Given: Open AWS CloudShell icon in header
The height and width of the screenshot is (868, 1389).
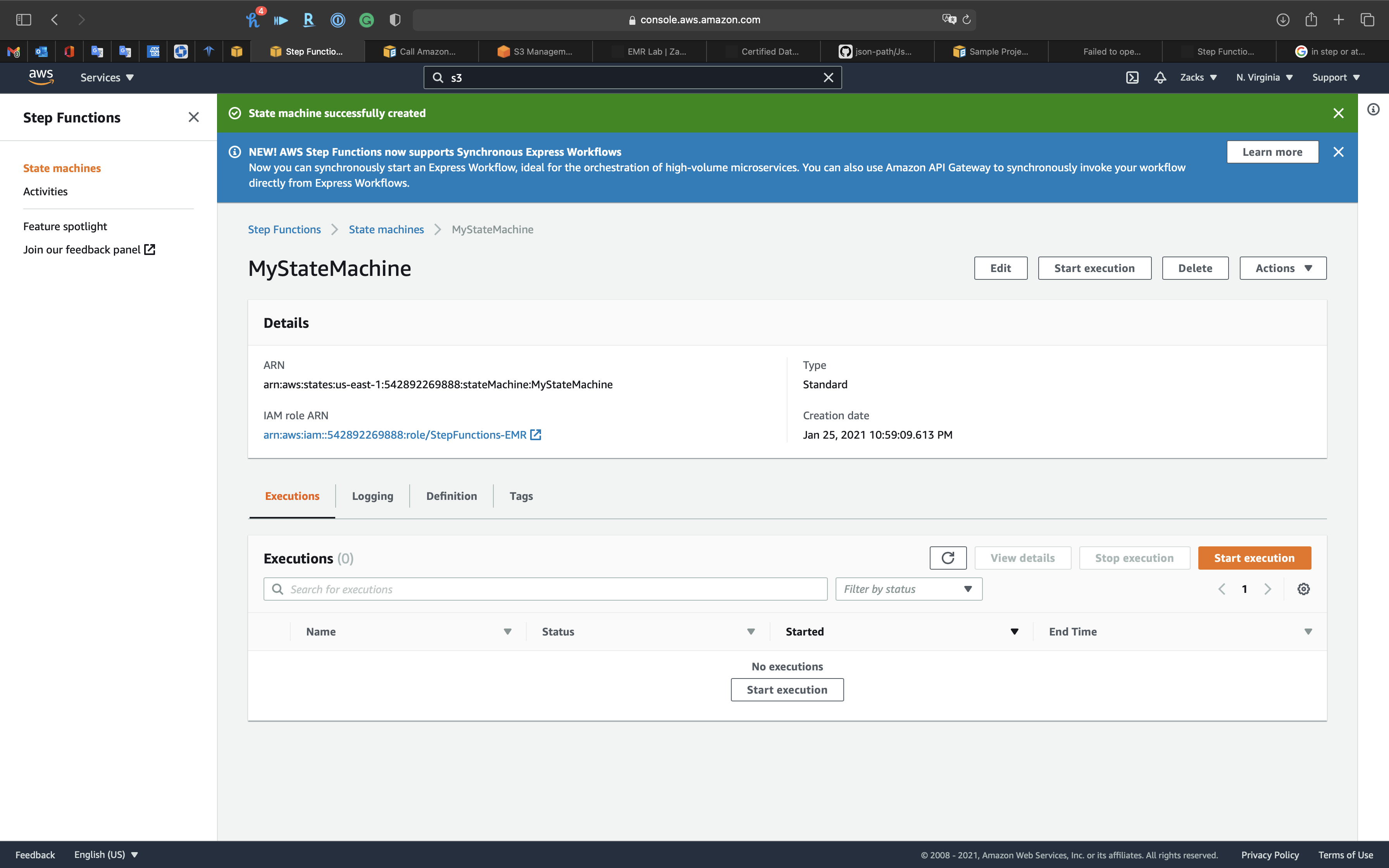Looking at the screenshot, I should 1132,77.
